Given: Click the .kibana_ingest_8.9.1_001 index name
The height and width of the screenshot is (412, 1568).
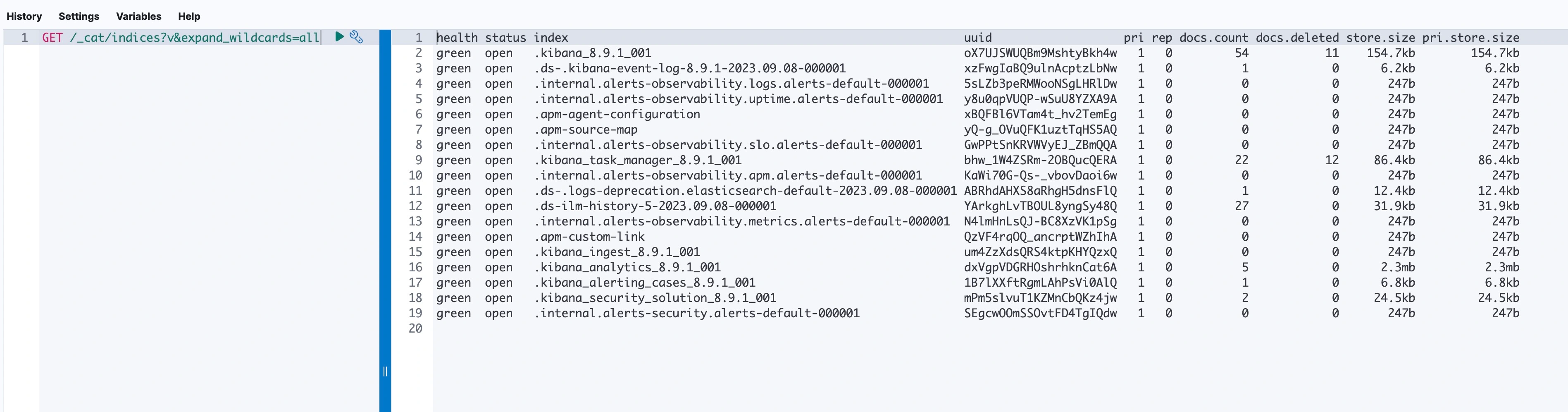Looking at the screenshot, I should (x=617, y=252).
